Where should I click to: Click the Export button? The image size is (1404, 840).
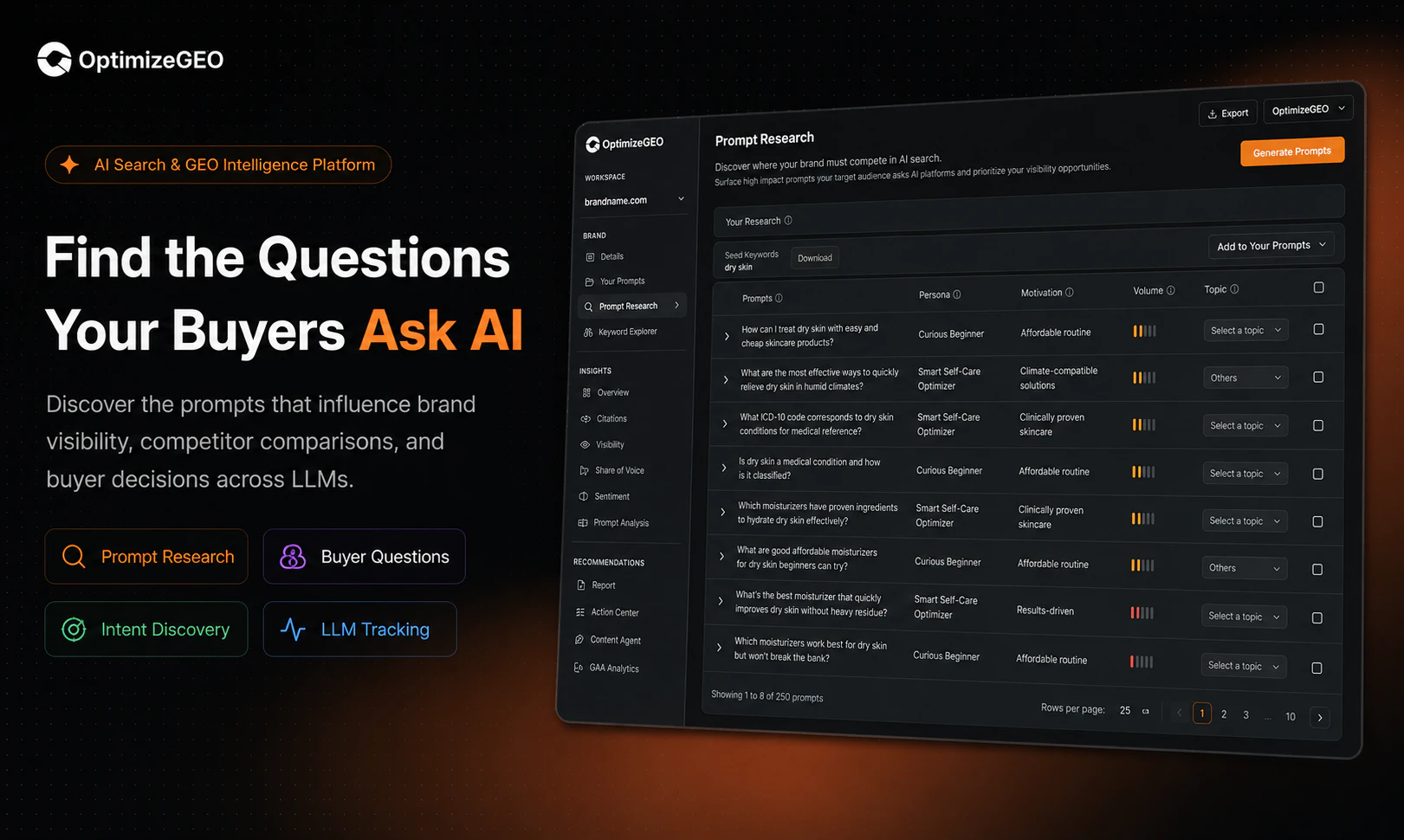tap(1228, 113)
